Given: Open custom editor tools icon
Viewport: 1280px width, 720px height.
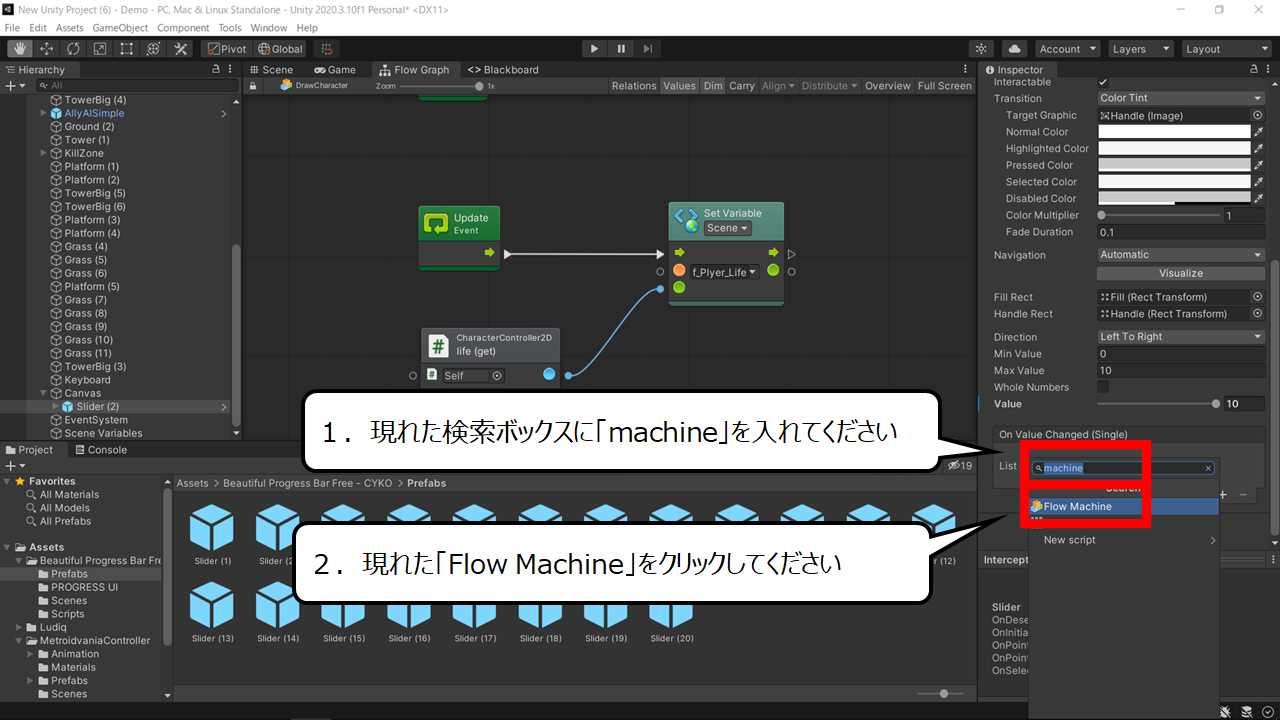Looking at the screenshot, I should [x=181, y=48].
